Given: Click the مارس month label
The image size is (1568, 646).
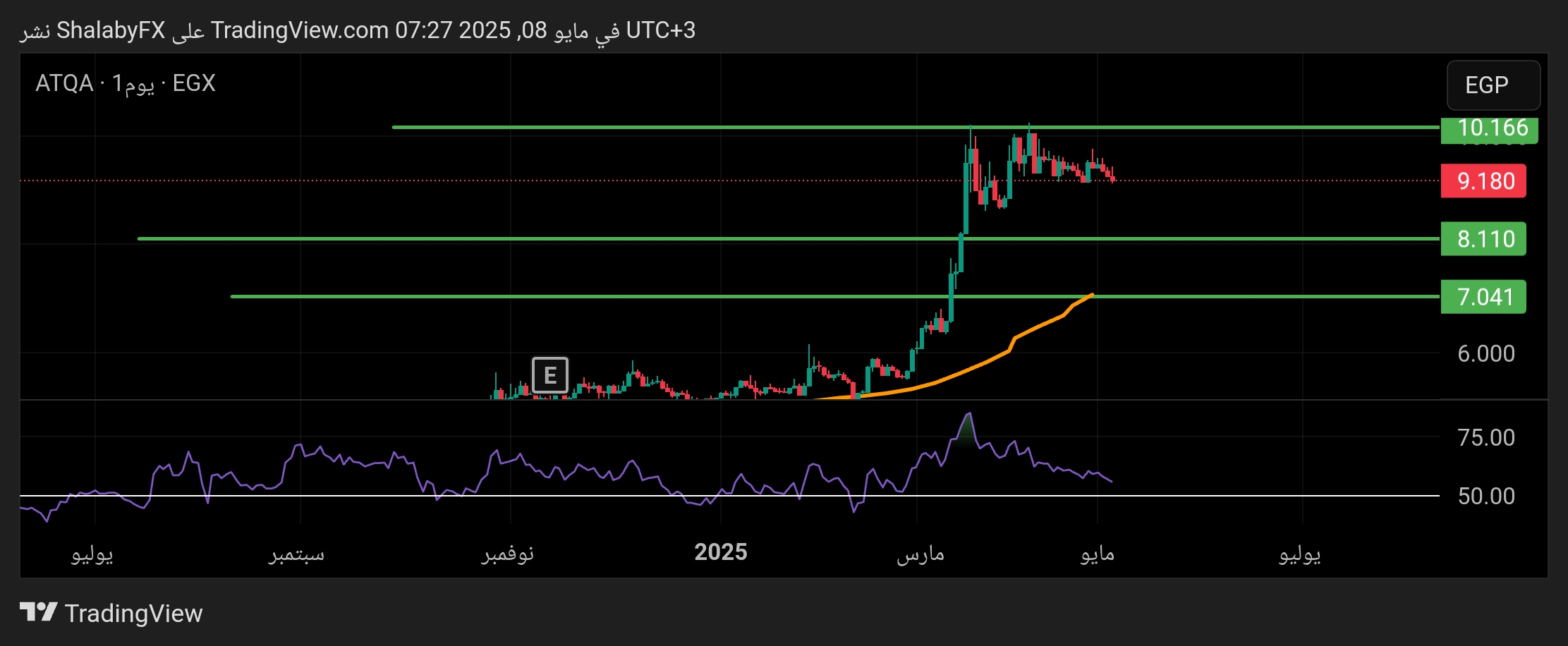Looking at the screenshot, I should [920, 554].
